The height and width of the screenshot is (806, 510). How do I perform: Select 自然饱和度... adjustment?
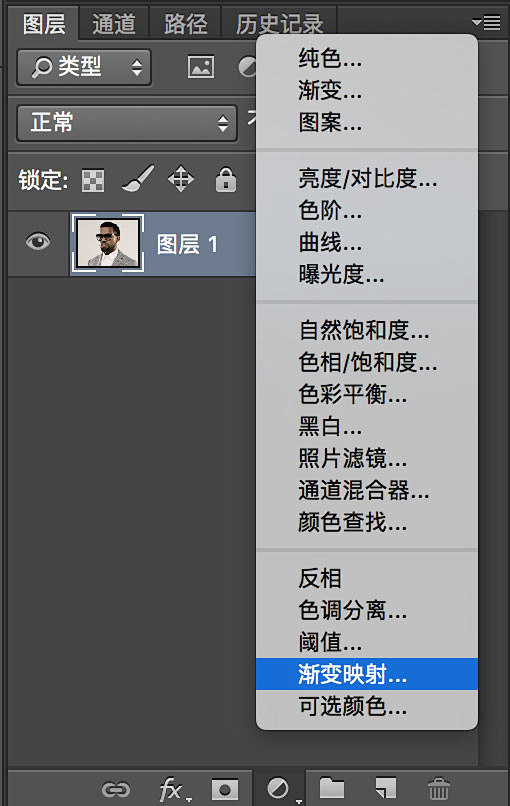[367, 330]
